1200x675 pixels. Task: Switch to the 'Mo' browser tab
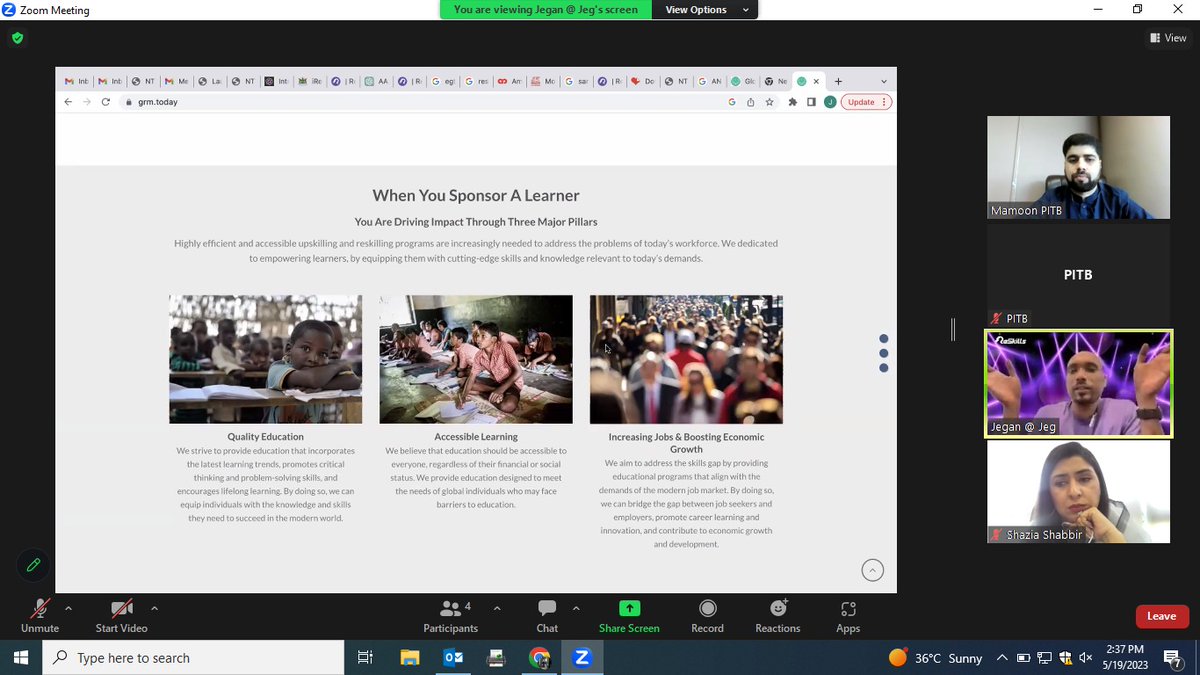[543, 81]
